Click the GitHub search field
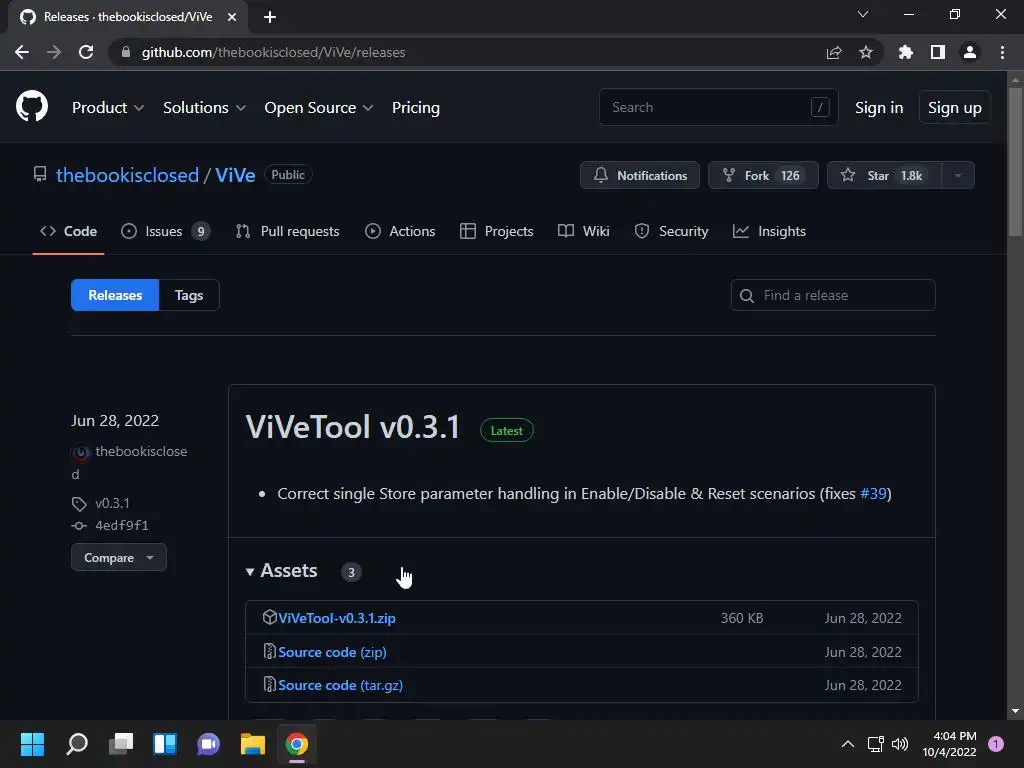 [718, 107]
